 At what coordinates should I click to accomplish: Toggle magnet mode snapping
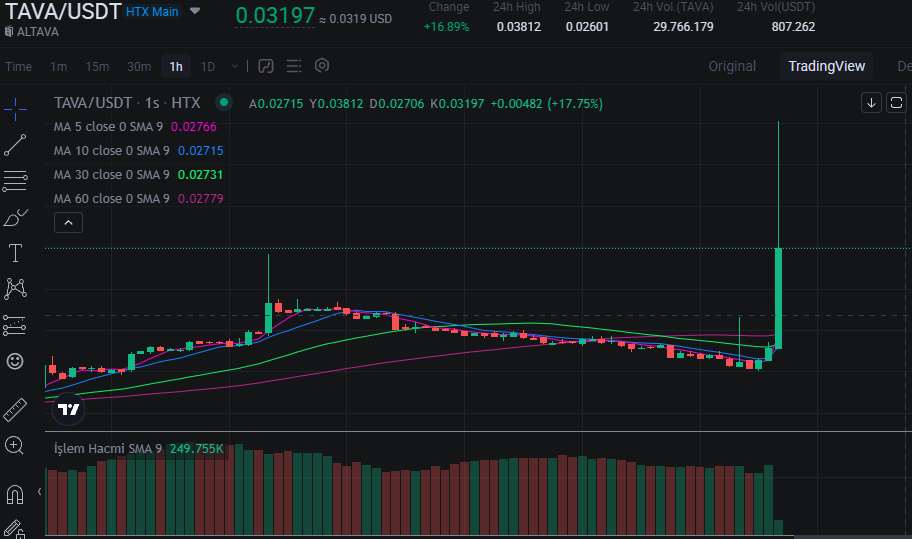point(15,494)
